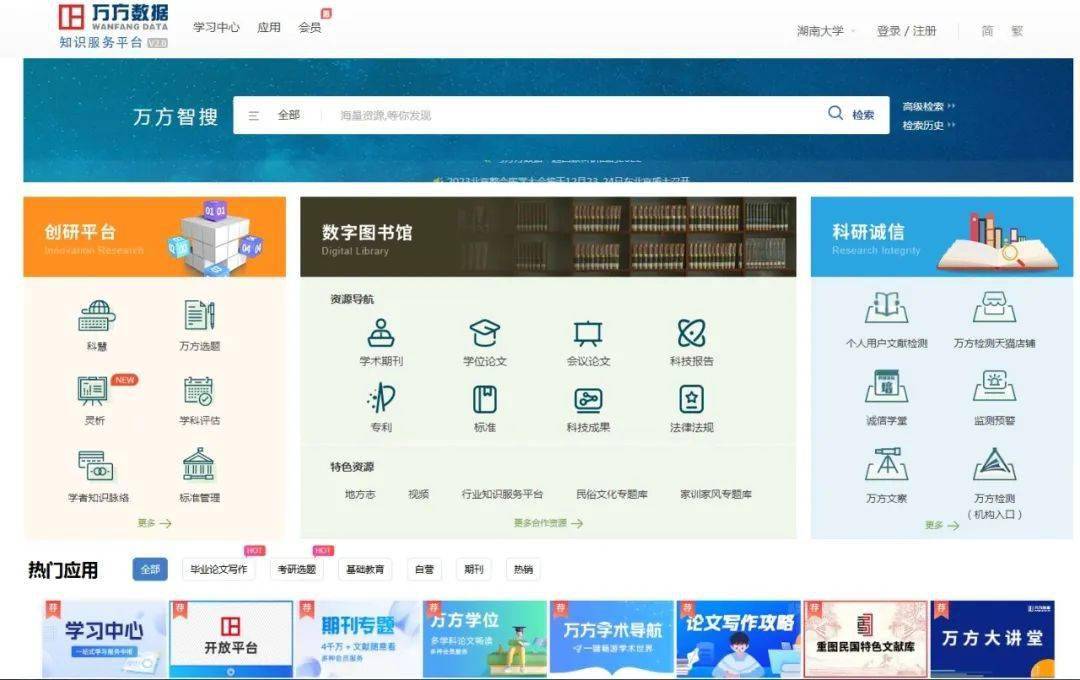Open the search category list icon
The image size is (1080, 680).
pos(253,116)
